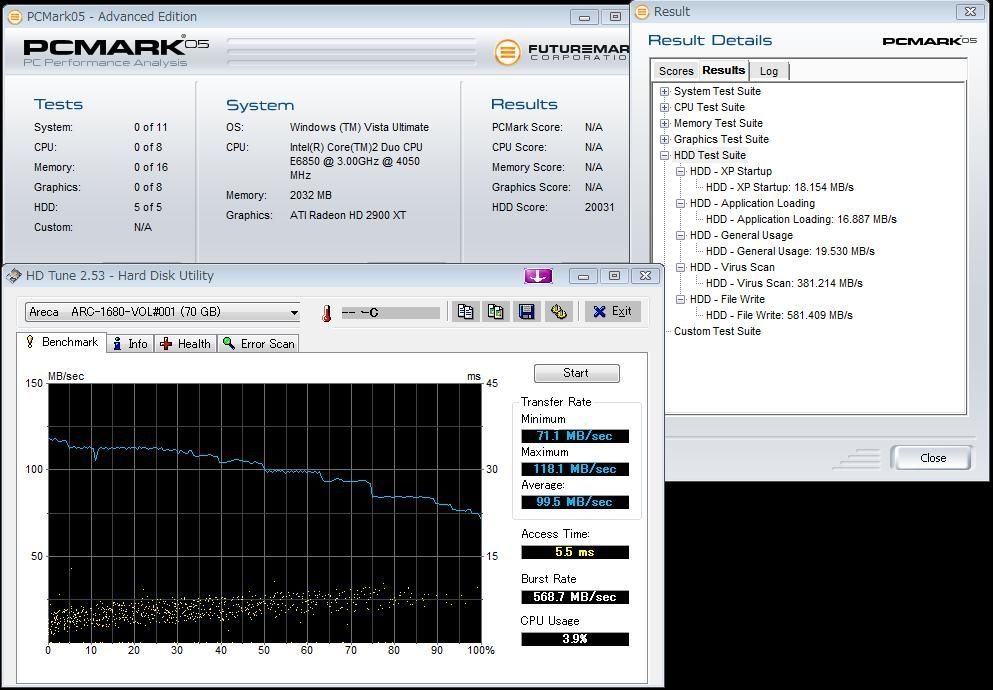Click the Result window title bar icon
The width and height of the screenshot is (993, 690).
[642, 11]
